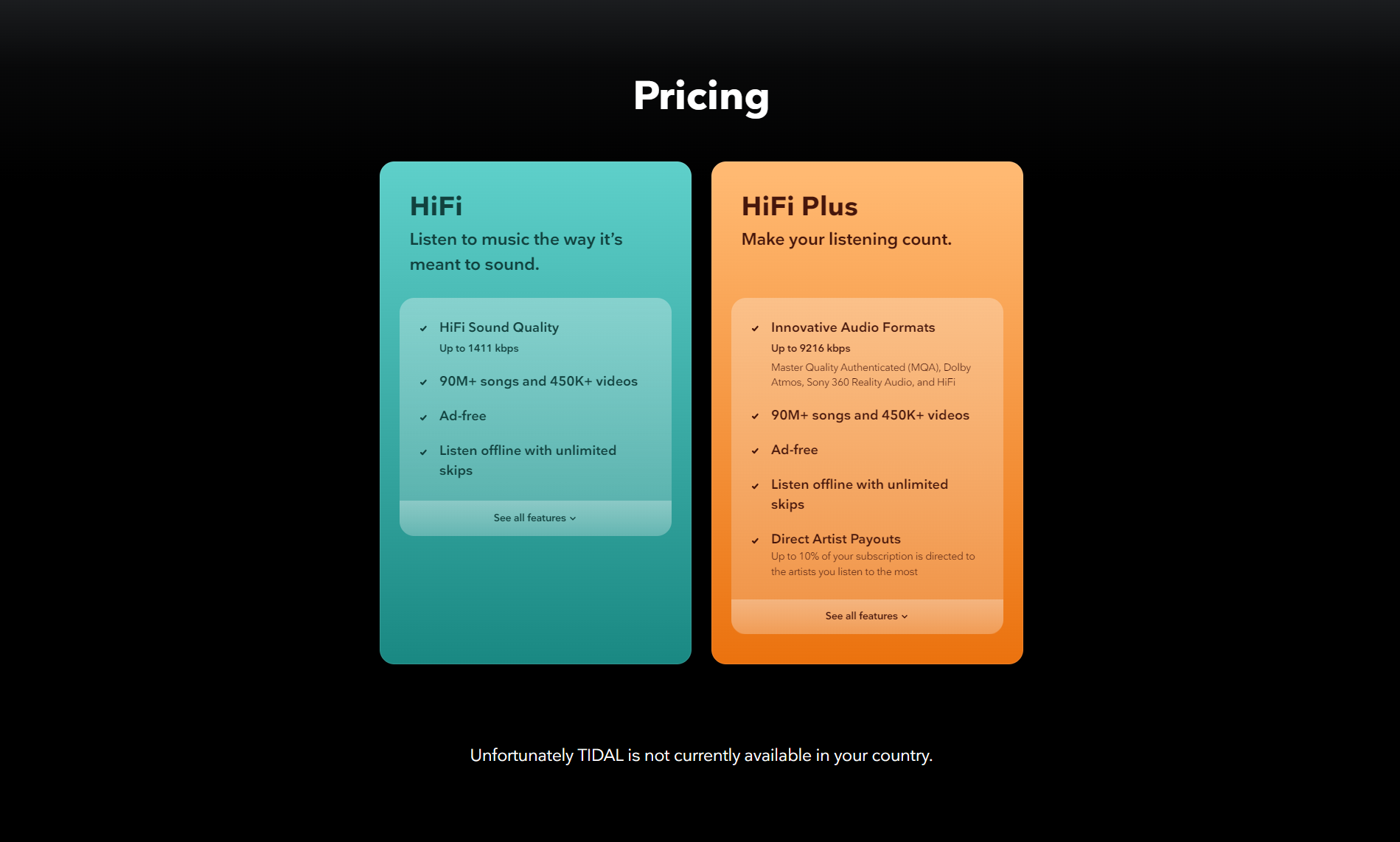Click the HiFi Plus plan title
The height and width of the screenshot is (842, 1400).
(801, 206)
